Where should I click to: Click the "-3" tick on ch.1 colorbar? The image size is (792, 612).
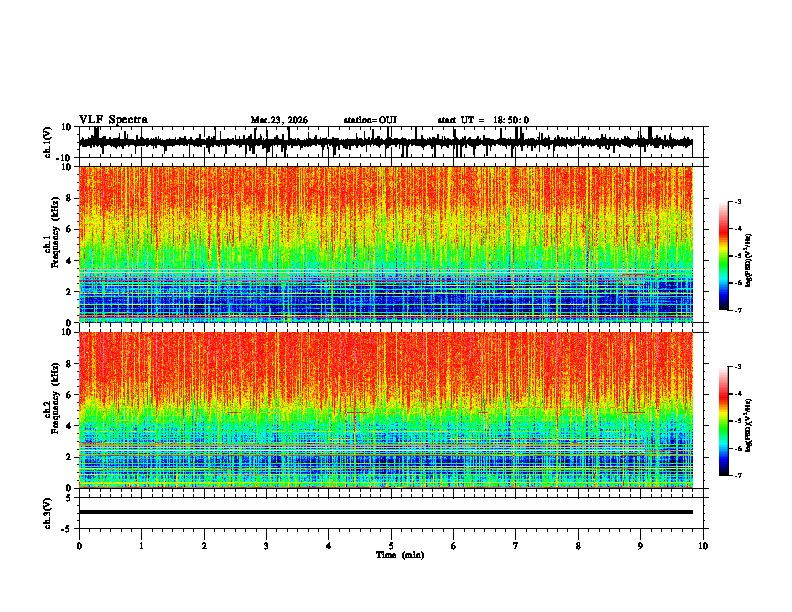(x=738, y=202)
